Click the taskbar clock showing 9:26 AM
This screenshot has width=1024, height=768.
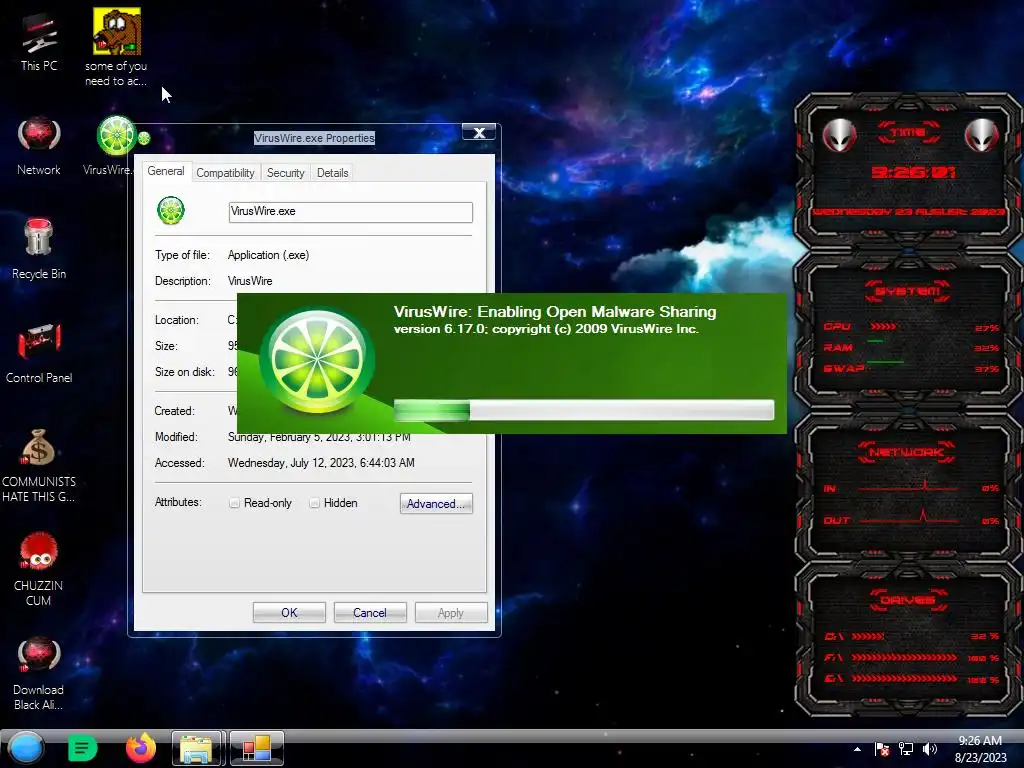click(x=980, y=749)
